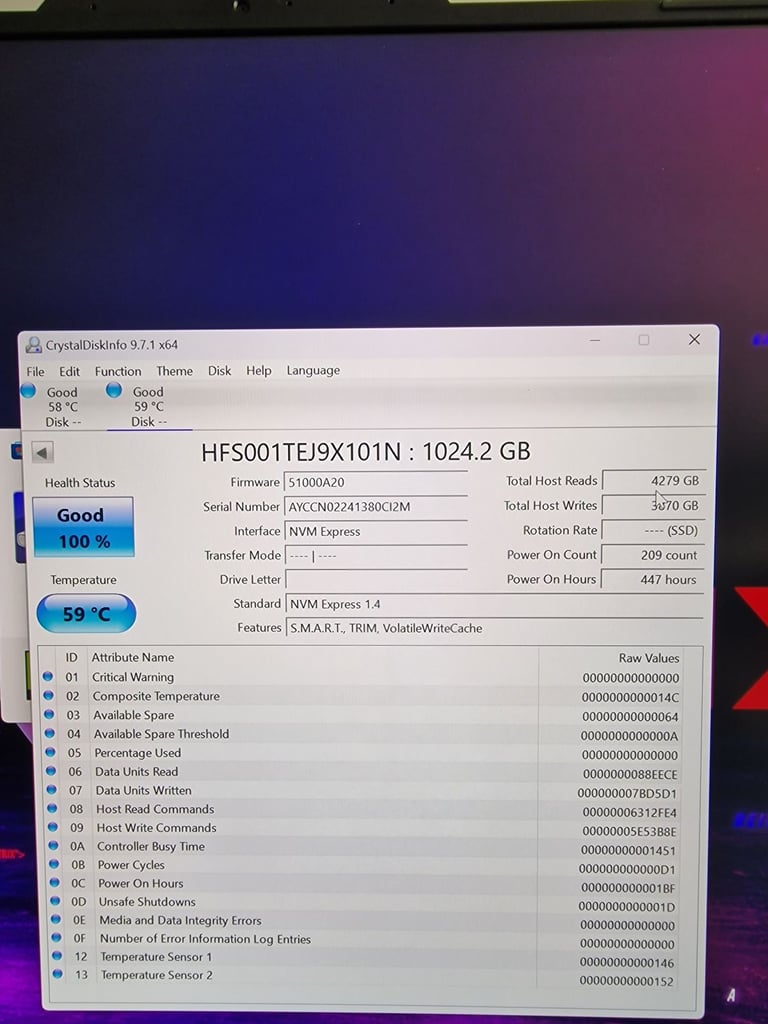Open the File menu
The height and width of the screenshot is (1024, 768).
[x=35, y=372]
